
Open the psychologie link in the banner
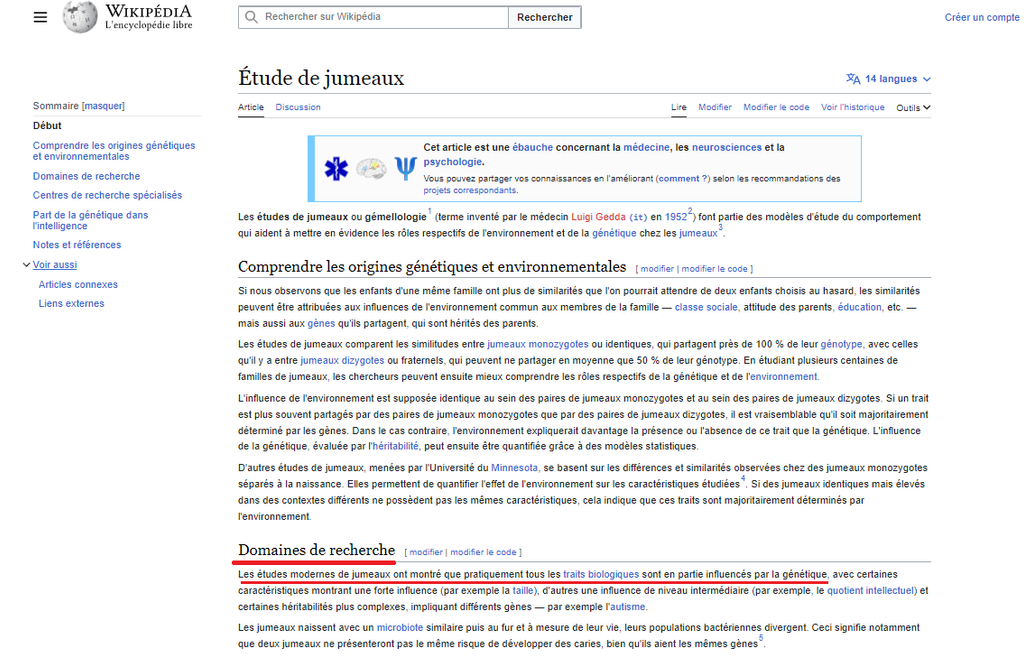[452, 162]
